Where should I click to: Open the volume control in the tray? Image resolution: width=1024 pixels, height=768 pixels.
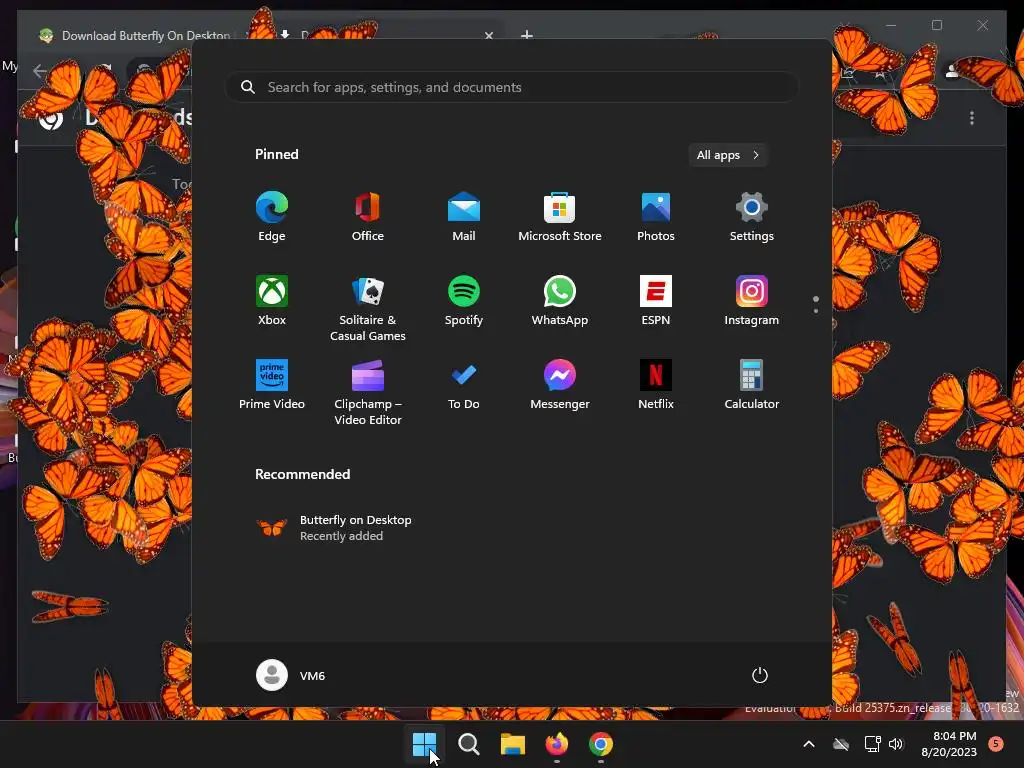coord(896,744)
